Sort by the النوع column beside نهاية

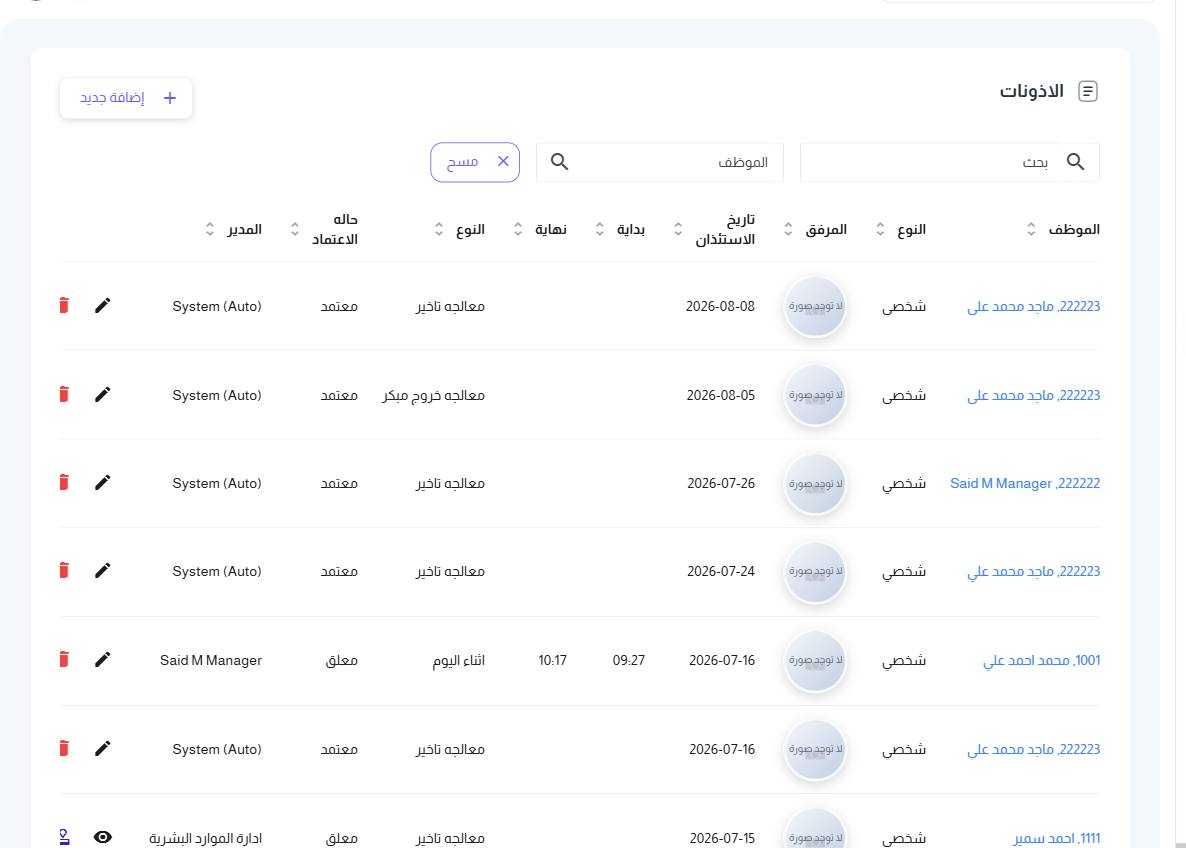click(x=439, y=229)
